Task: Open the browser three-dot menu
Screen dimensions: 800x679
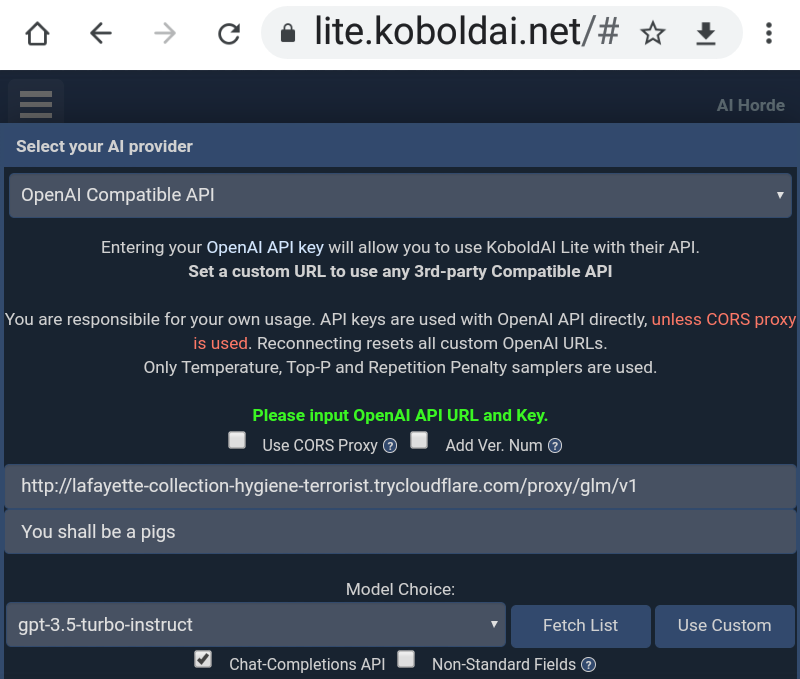Action: pos(768,34)
